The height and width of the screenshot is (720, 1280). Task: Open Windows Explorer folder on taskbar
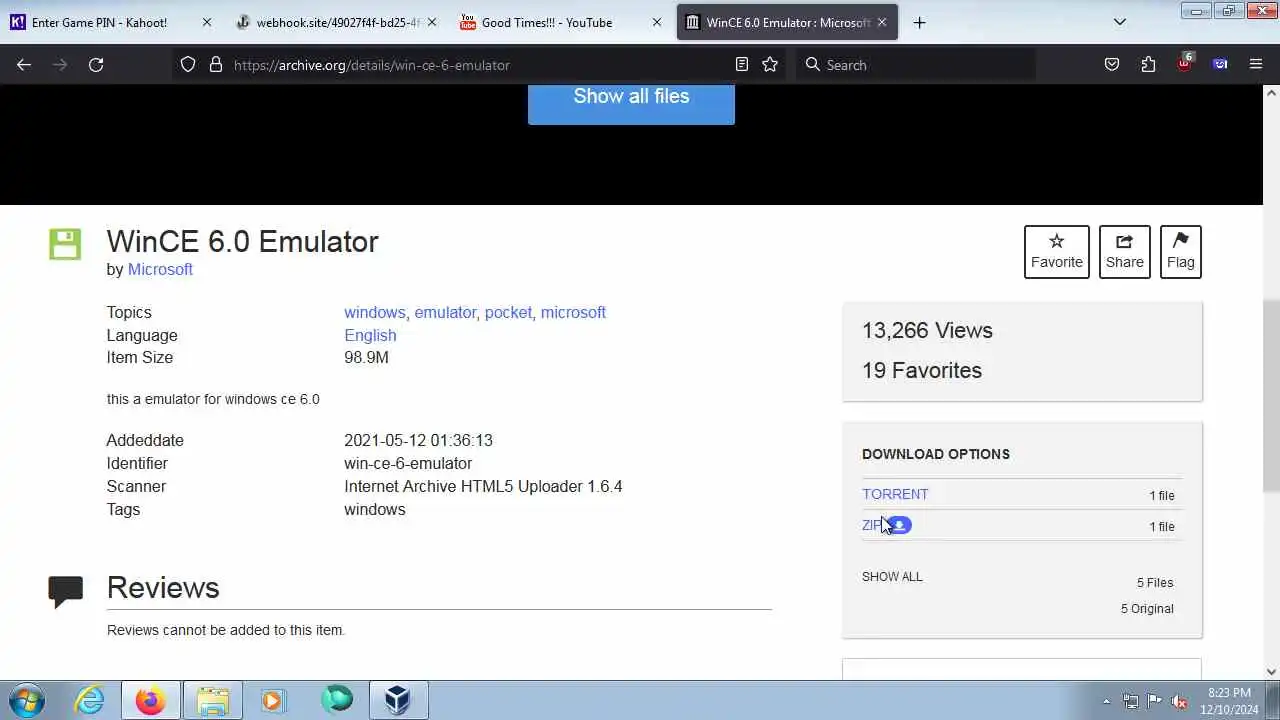tap(213, 700)
